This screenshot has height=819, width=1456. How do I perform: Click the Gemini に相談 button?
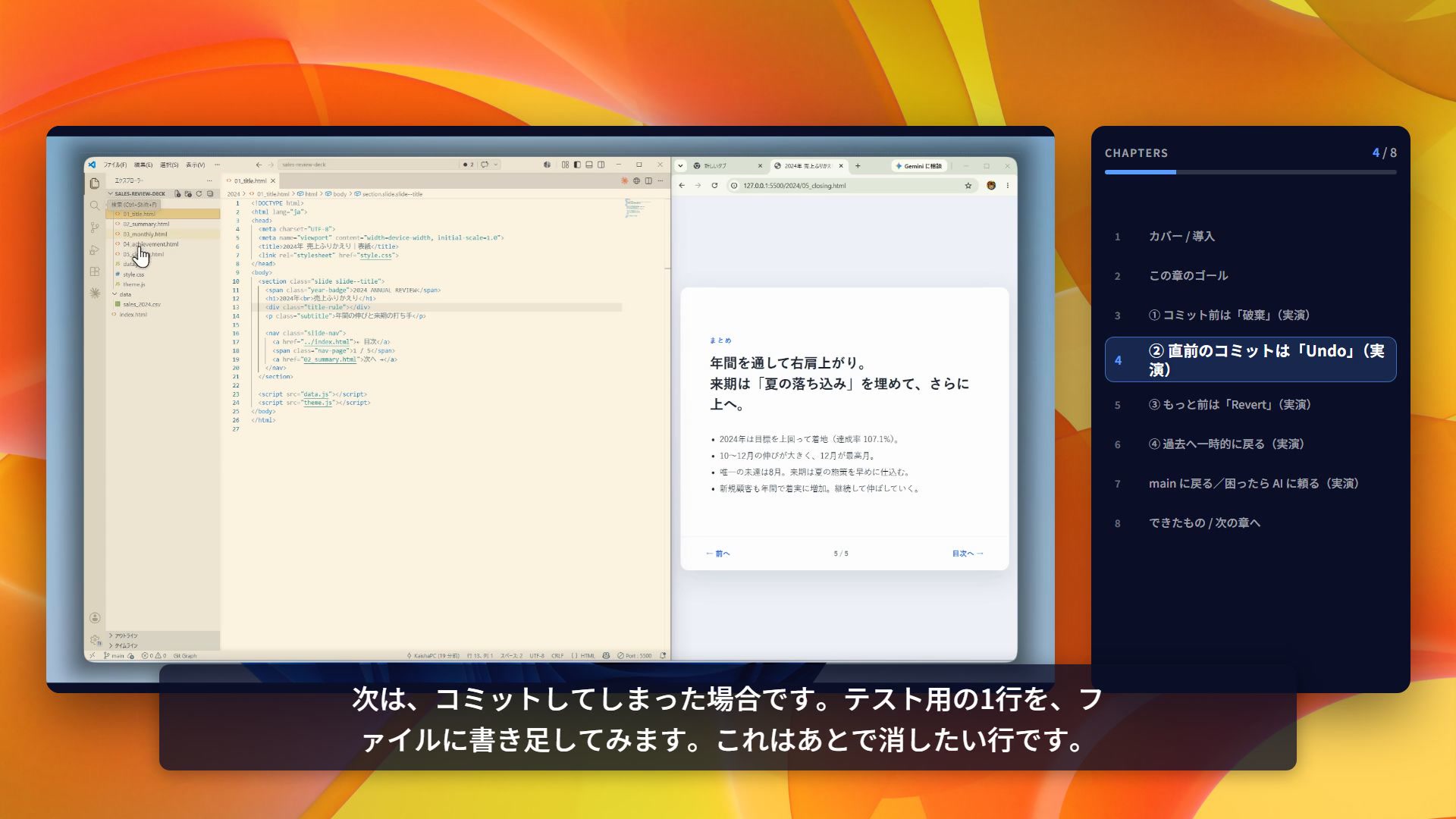click(x=919, y=166)
